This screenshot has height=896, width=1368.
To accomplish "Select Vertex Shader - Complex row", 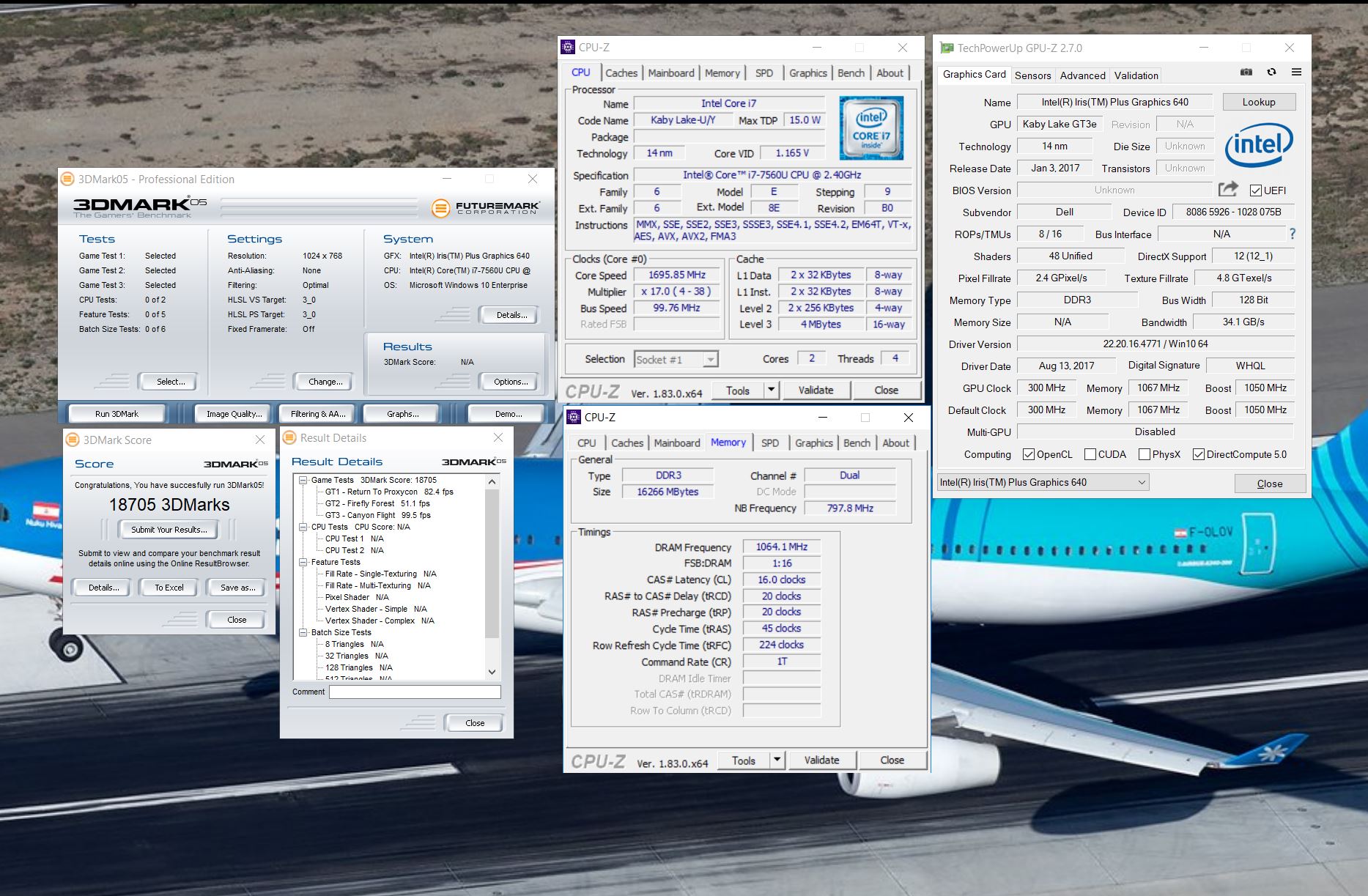I will pyautogui.click(x=380, y=621).
